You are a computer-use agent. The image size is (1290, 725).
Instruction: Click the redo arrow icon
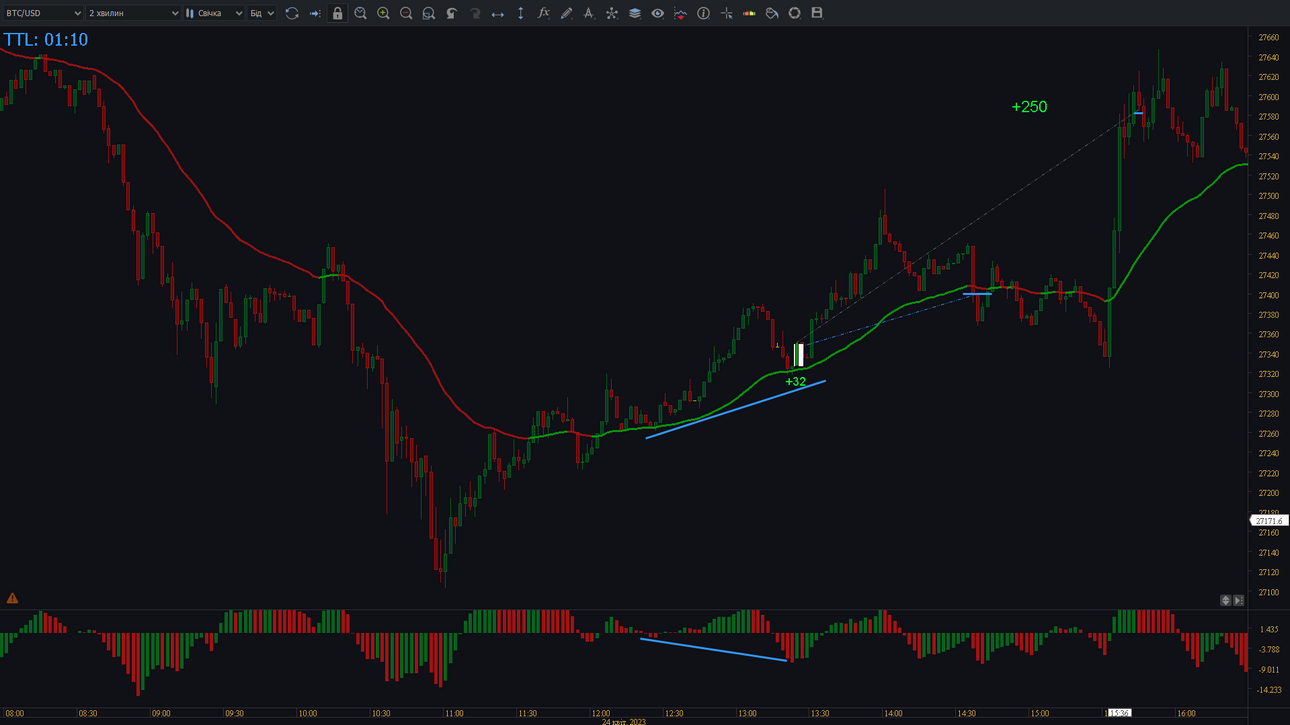tap(475, 13)
